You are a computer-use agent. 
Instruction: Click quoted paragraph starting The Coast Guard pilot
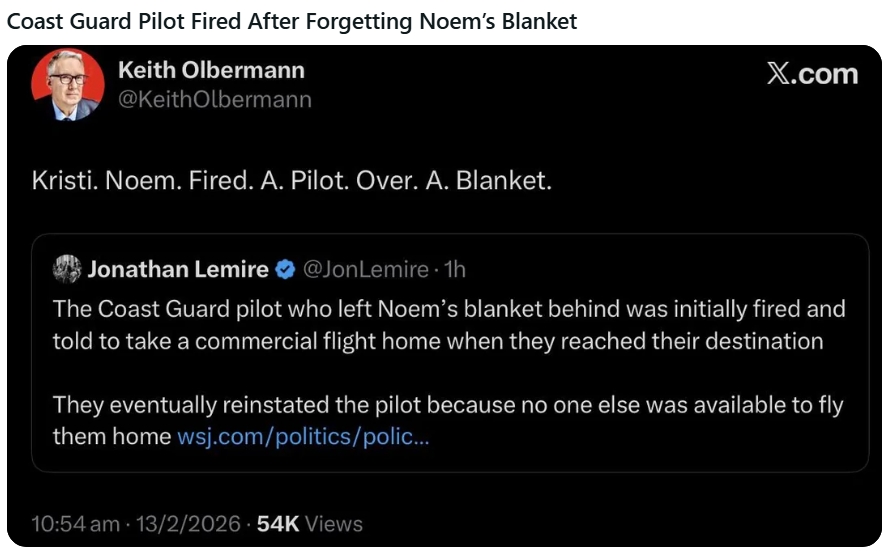point(448,324)
